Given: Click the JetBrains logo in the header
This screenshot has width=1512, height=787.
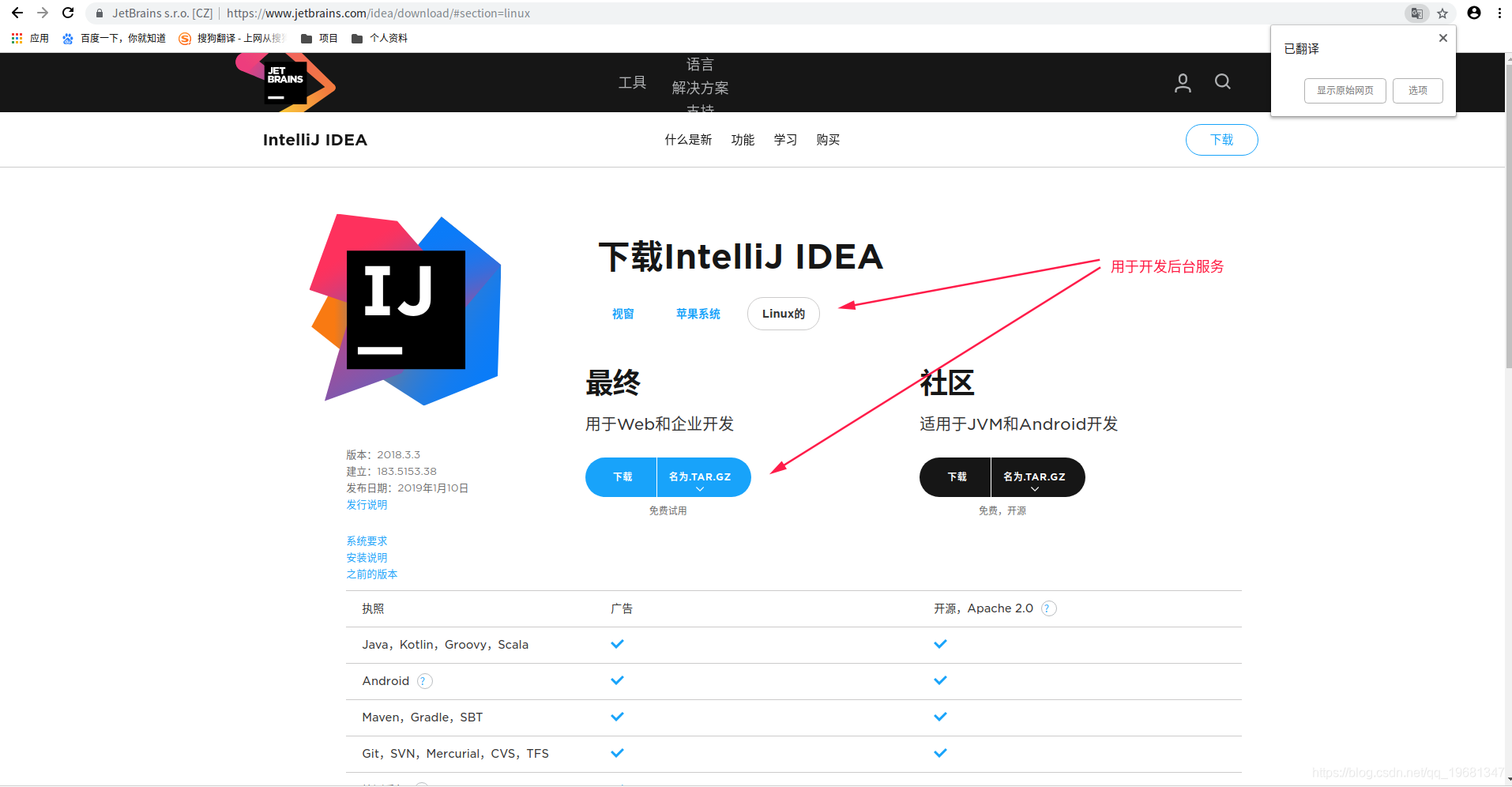Looking at the screenshot, I should [x=285, y=82].
